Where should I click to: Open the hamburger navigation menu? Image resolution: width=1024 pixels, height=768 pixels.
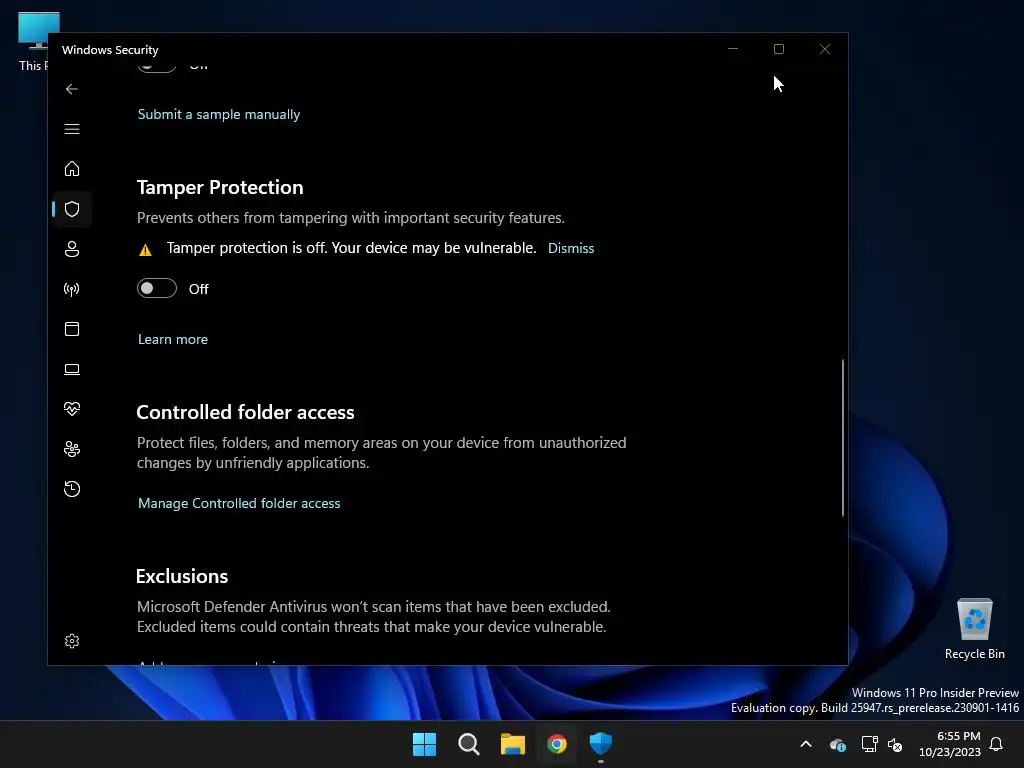72,129
